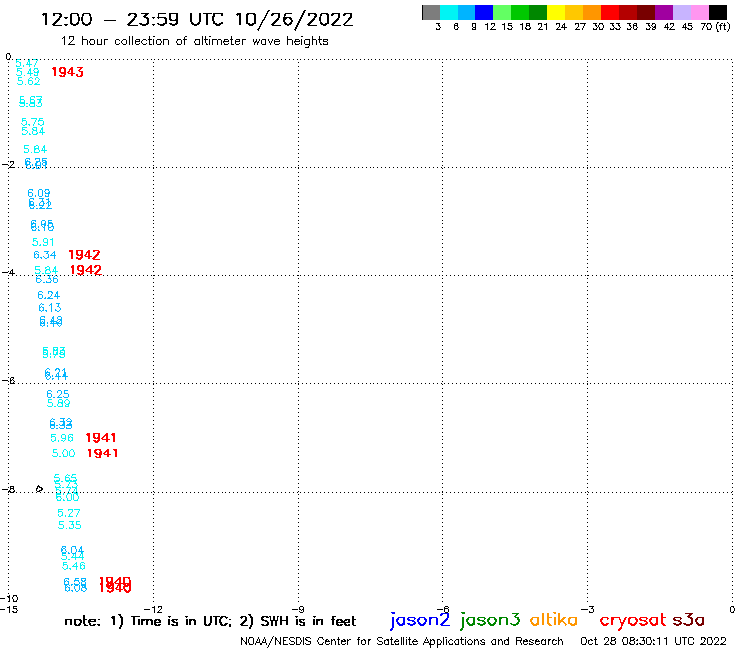740x650 pixels.
Task: Click the 'altika' satellite legend label
Action: tap(554, 620)
